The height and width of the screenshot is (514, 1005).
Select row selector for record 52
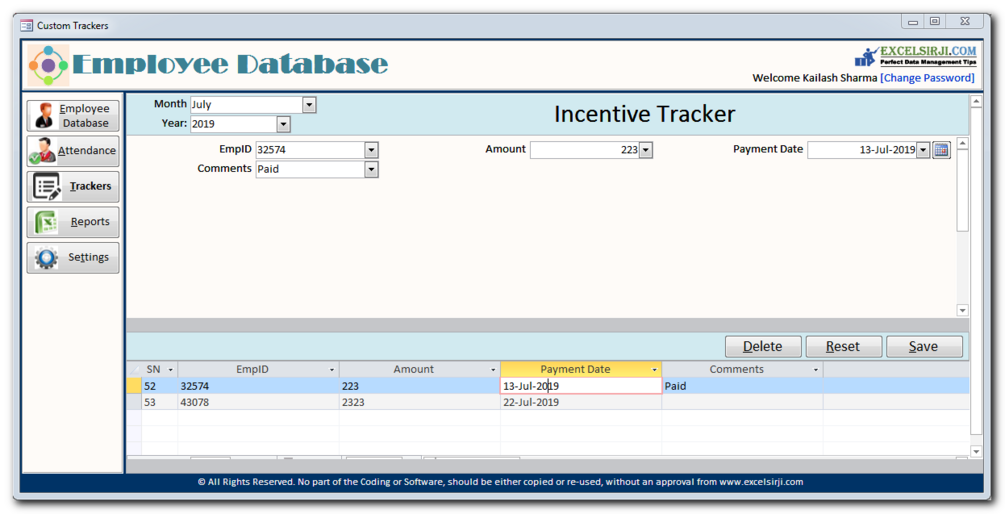pyautogui.click(x=133, y=386)
